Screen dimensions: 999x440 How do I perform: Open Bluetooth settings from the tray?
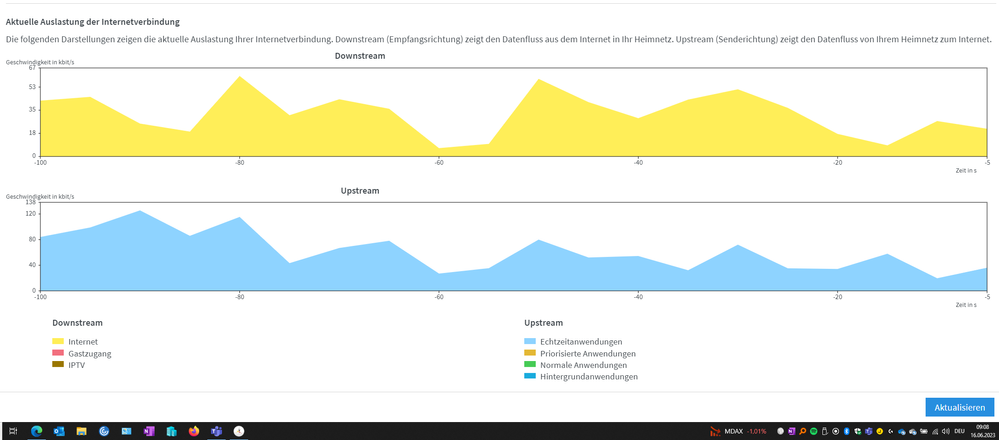pos(847,431)
